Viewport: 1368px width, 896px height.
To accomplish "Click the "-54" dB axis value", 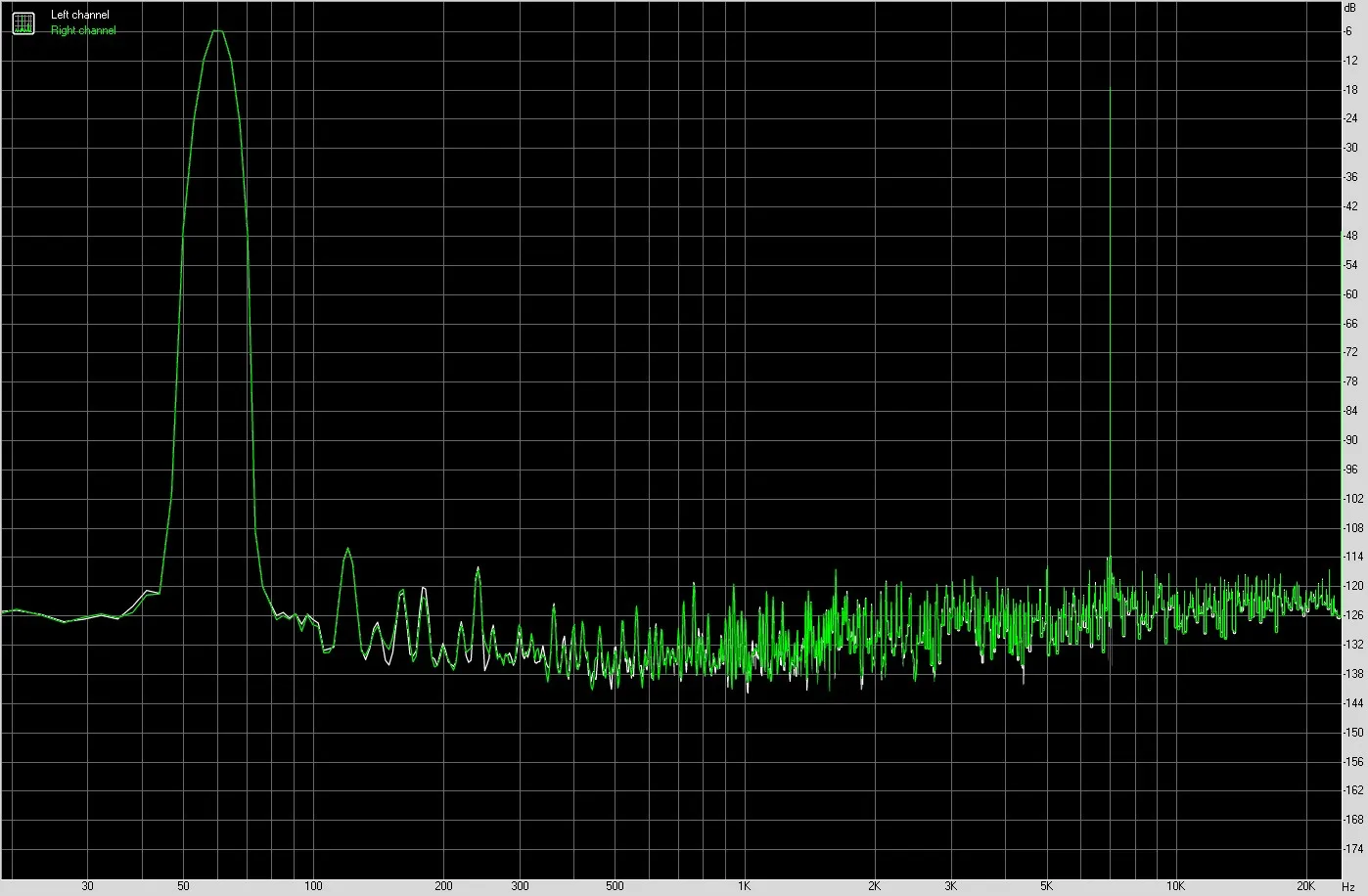I will (1350, 265).
